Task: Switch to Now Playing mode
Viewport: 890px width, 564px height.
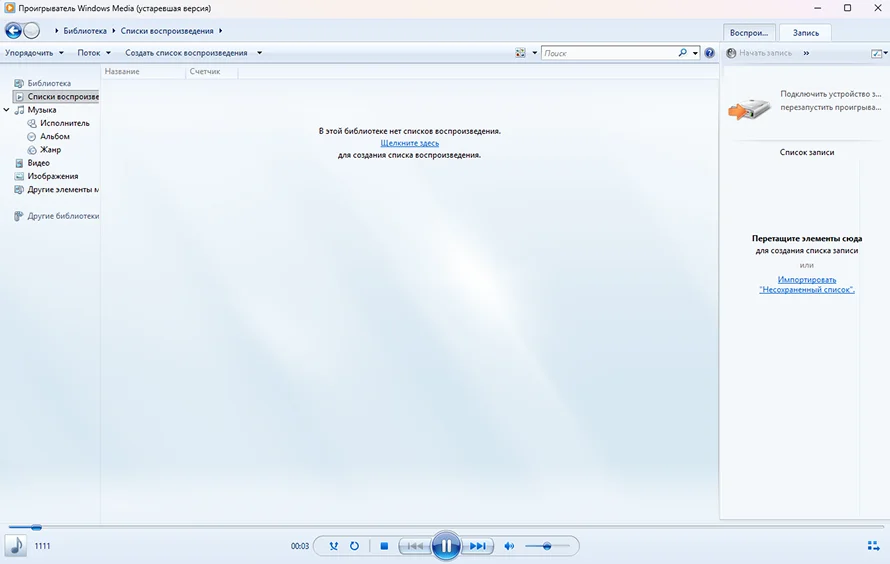Action: coord(873,546)
